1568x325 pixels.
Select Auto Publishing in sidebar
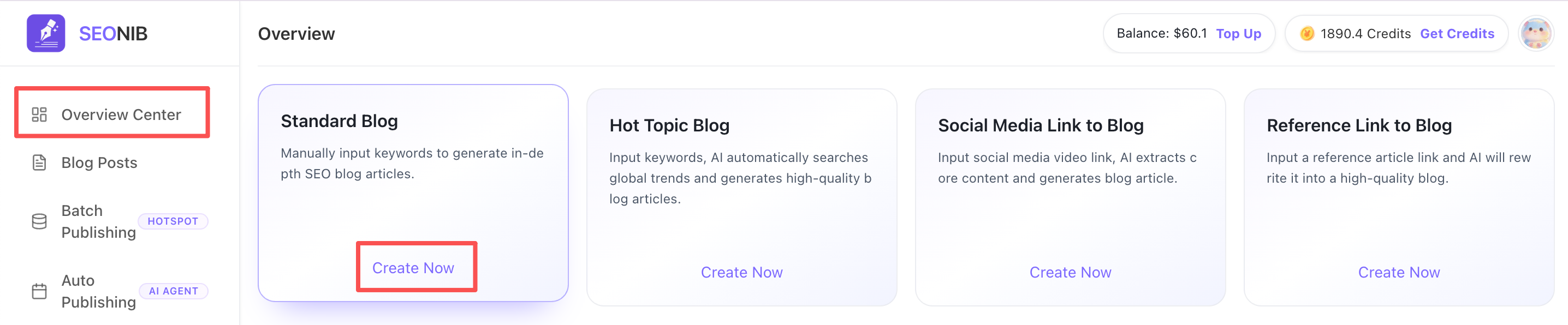98,292
